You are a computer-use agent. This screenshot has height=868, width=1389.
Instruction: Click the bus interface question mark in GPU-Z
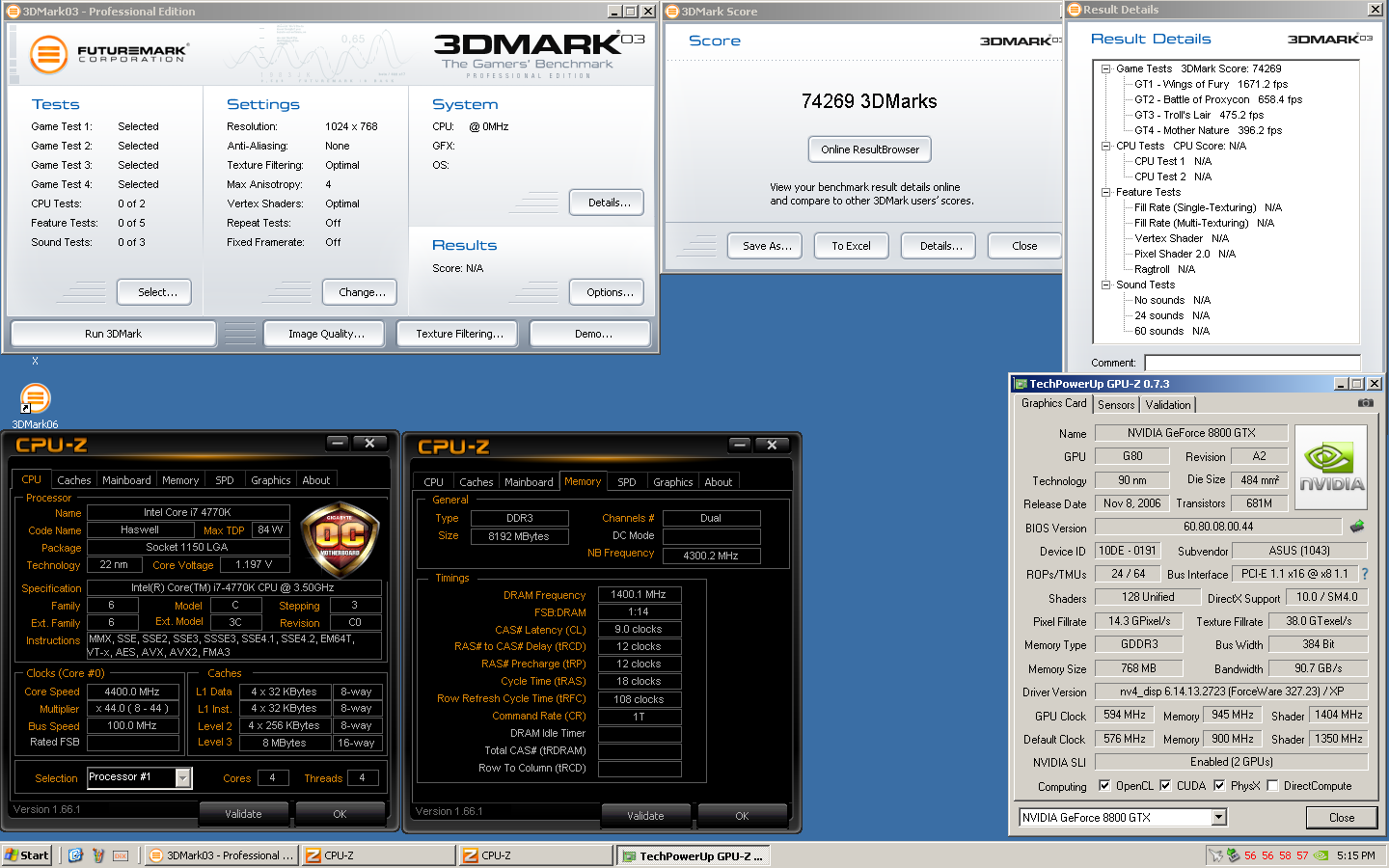point(1364,574)
